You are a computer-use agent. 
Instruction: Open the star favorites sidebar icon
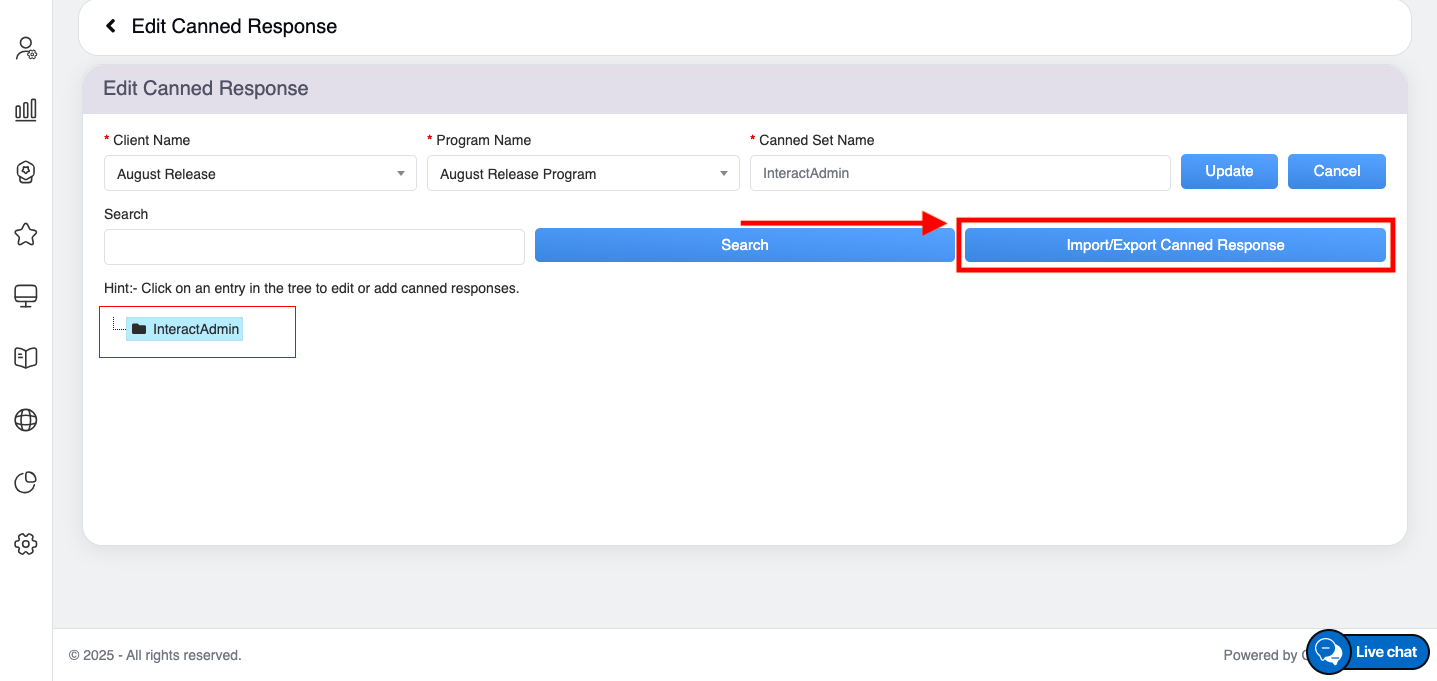pos(26,234)
